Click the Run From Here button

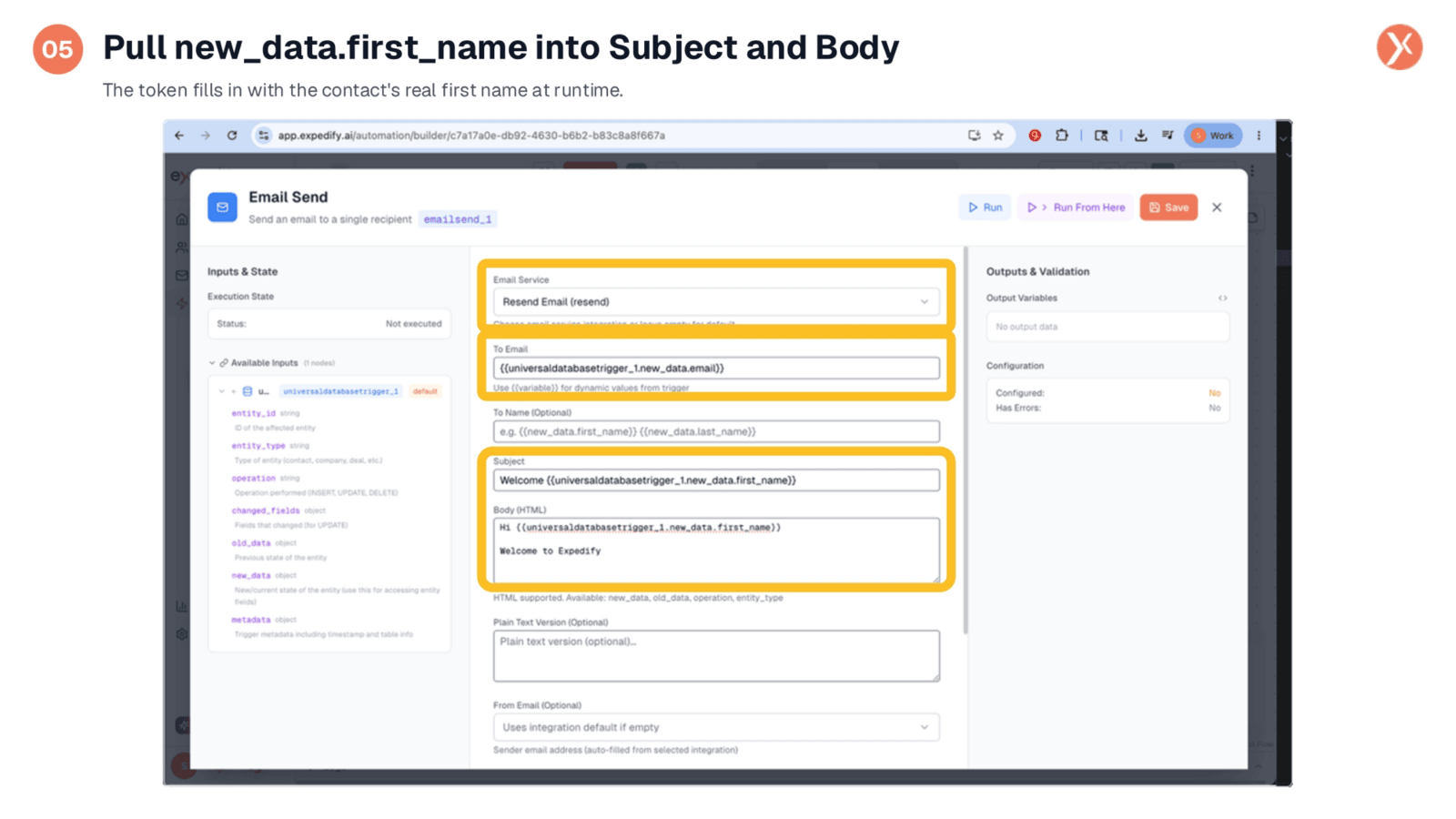tap(1076, 207)
